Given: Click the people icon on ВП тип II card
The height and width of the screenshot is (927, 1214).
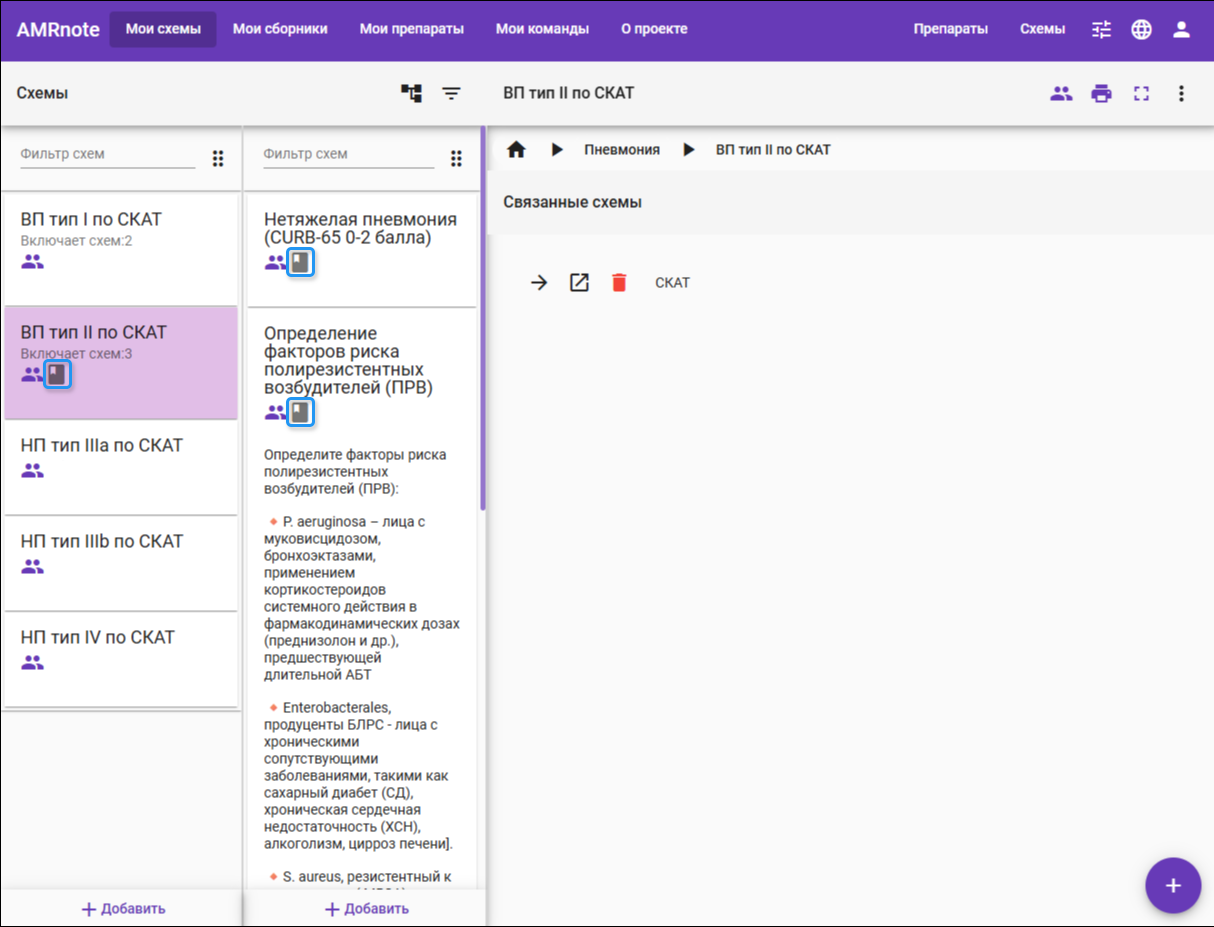Looking at the screenshot, I should (x=32, y=375).
